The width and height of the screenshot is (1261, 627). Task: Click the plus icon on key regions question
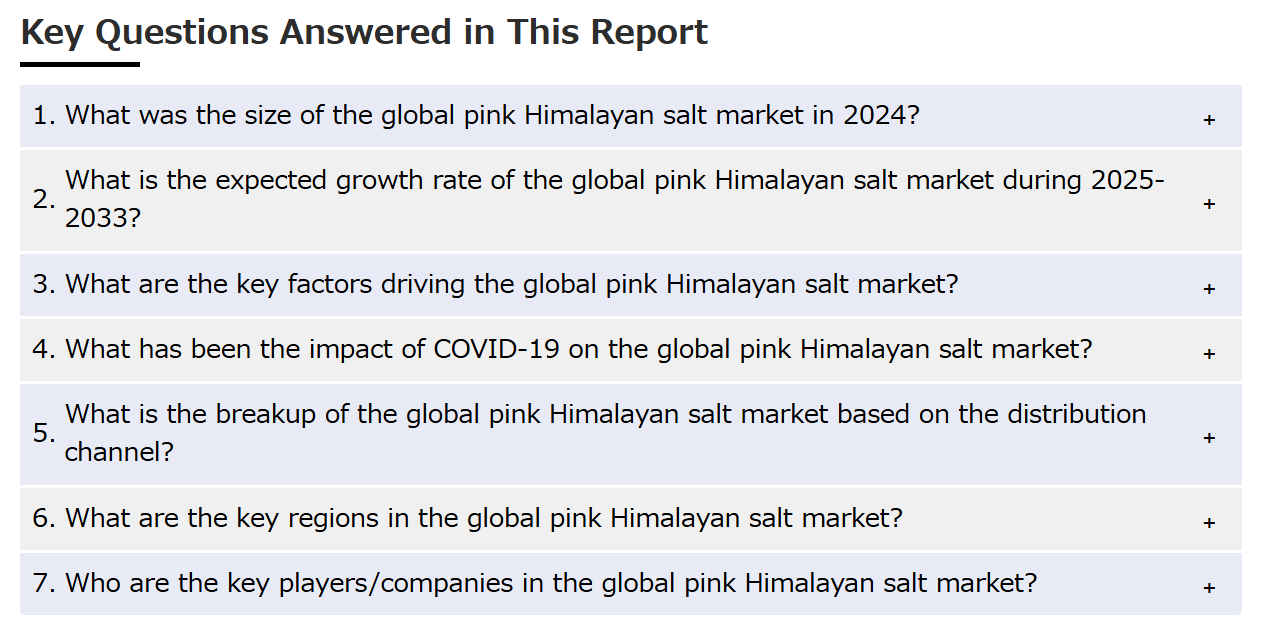tap(1209, 523)
